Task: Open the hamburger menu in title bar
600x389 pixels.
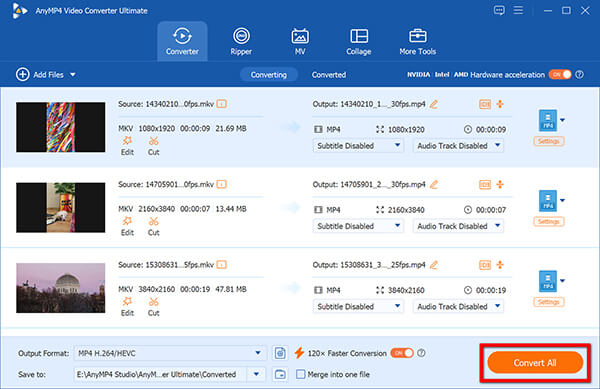Action: 518,10
